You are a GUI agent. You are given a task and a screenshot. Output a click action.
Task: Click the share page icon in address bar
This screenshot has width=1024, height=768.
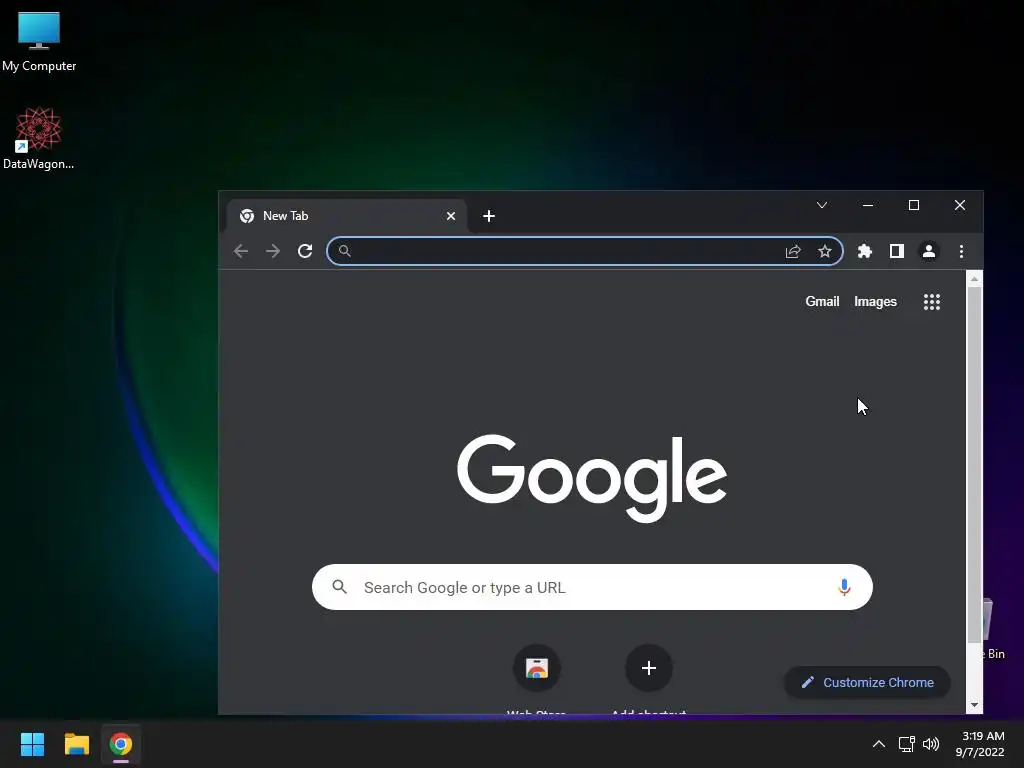point(793,251)
